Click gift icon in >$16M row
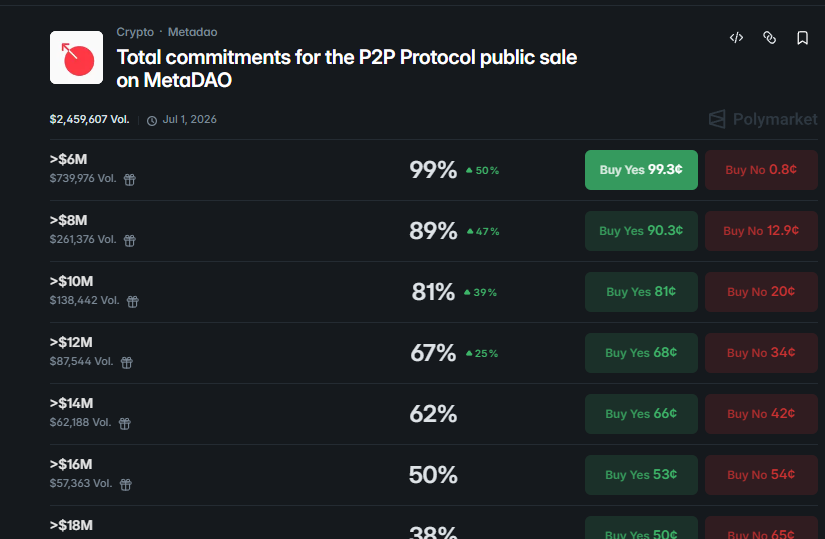Screen dimensions: 825x539 point(126,484)
